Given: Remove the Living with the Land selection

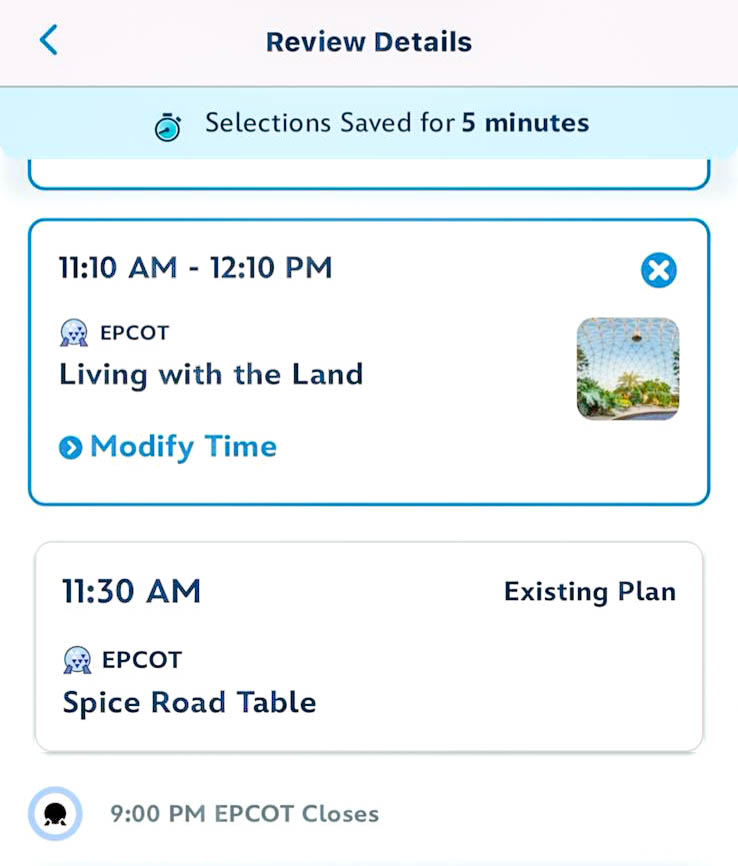Looking at the screenshot, I should coord(658,270).
